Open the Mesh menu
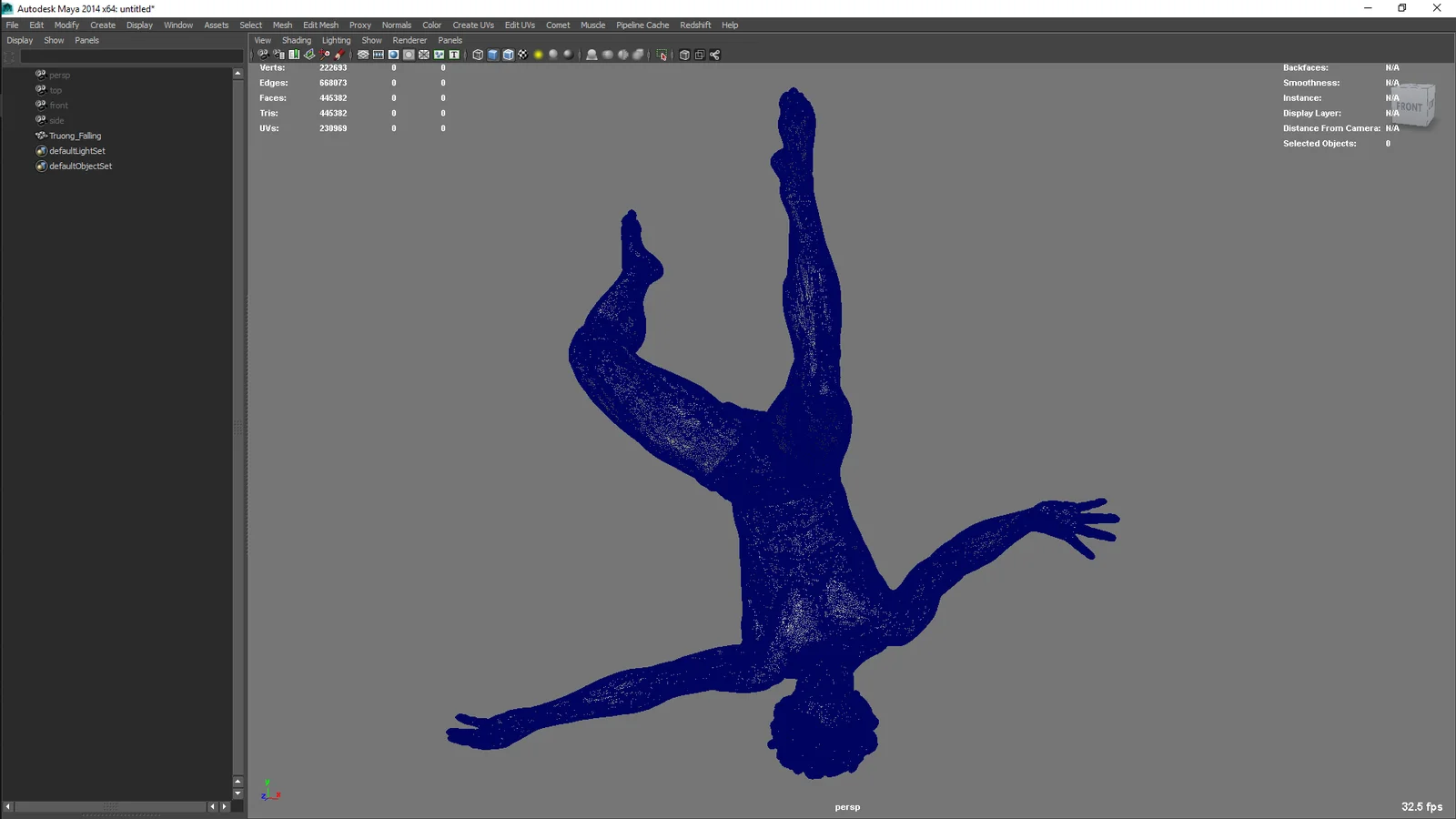 coord(282,25)
